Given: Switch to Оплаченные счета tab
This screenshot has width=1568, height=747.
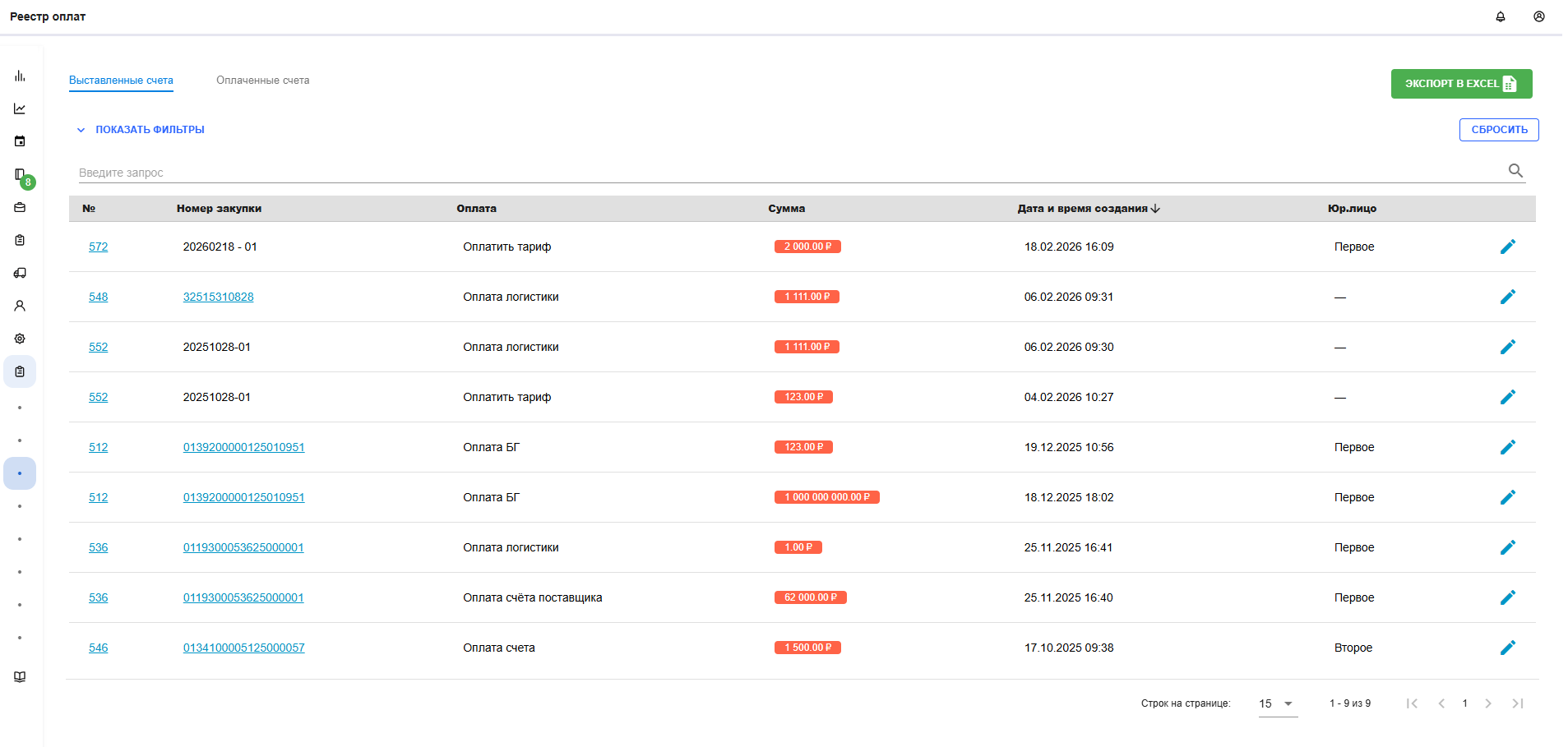Looking at the screenshot, I should [263, 81].
